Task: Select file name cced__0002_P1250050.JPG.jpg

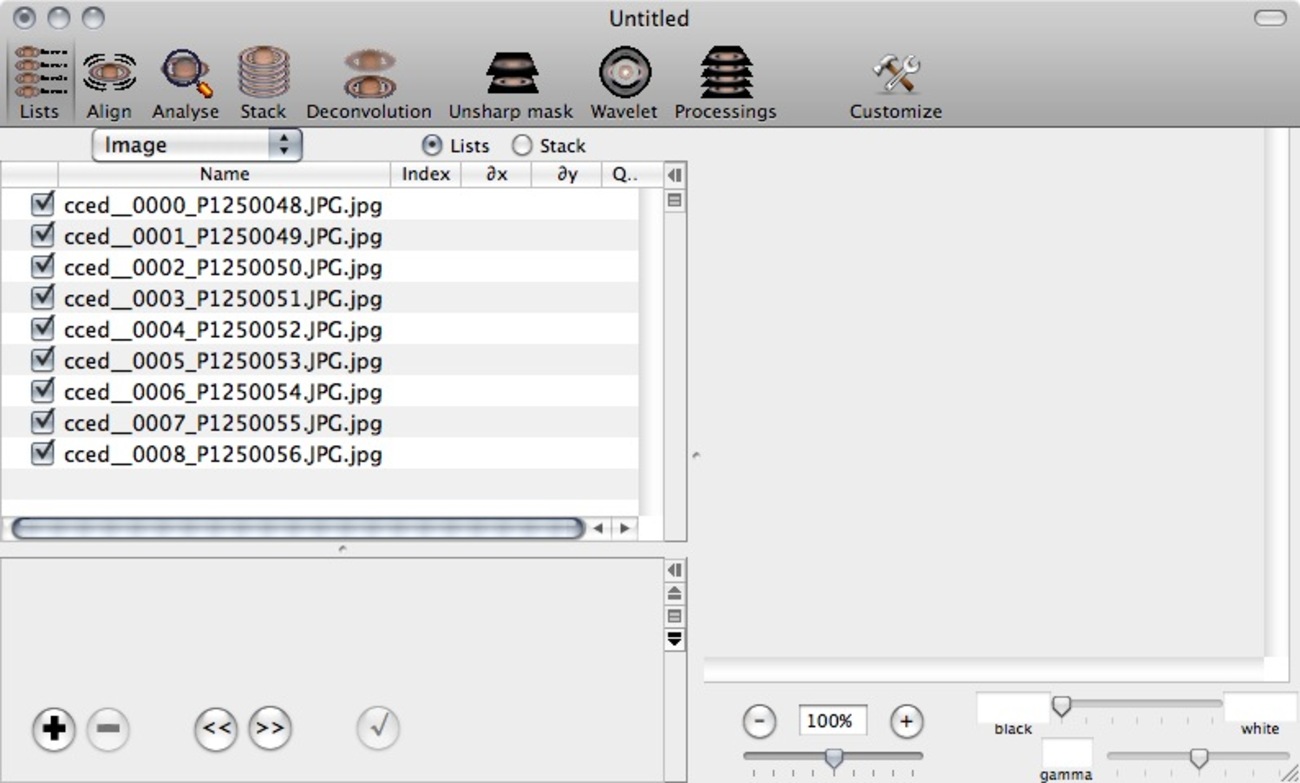Action: 223,268
